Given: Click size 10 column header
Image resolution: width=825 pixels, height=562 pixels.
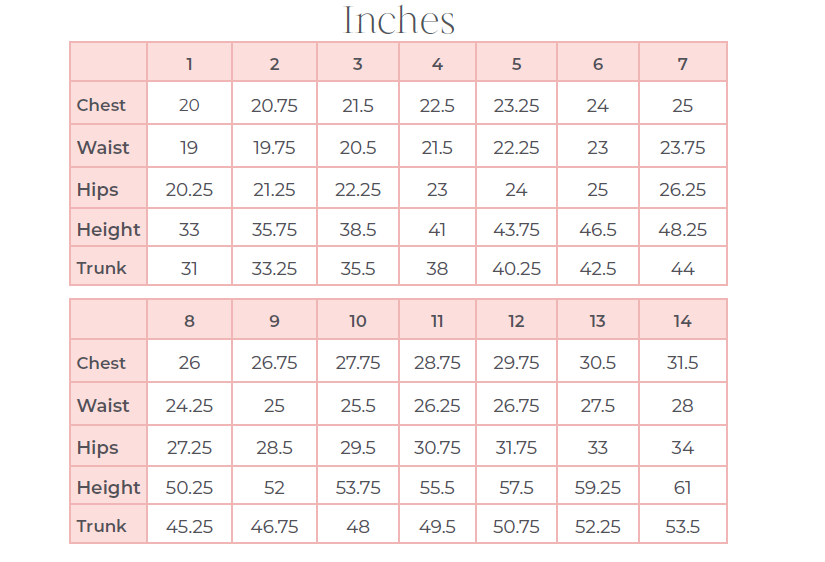Looking at the screenshot, I should (358, 321).
